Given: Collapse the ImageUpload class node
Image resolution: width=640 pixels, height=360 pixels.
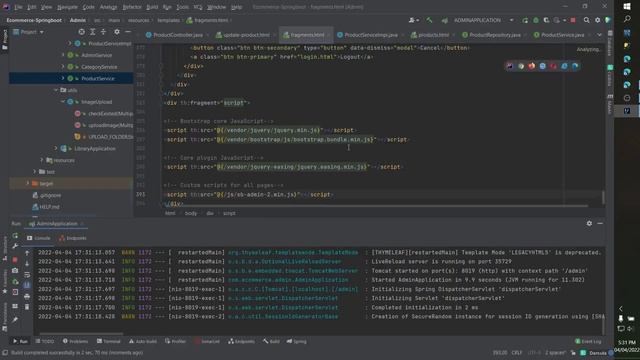Looking at the screenshot, I should (63, 102).
